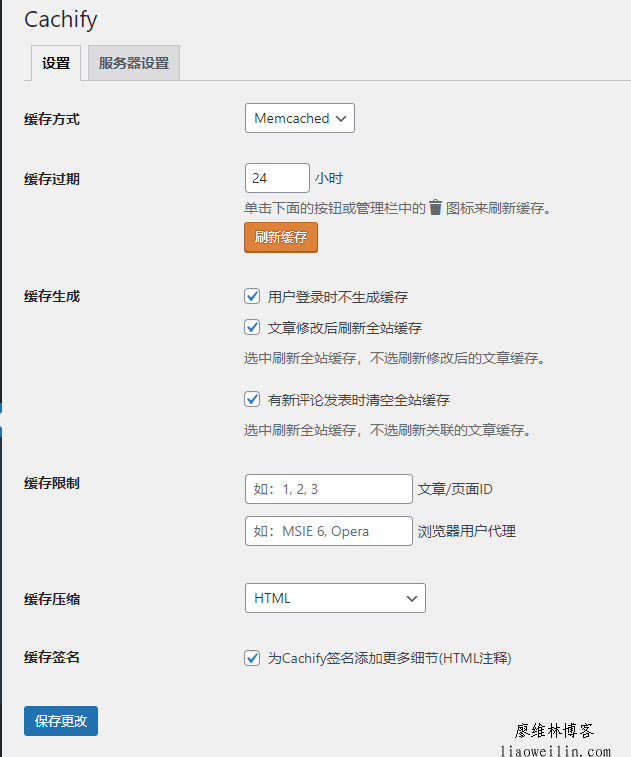Switch to the 设置 tab

tap(56, 63)
